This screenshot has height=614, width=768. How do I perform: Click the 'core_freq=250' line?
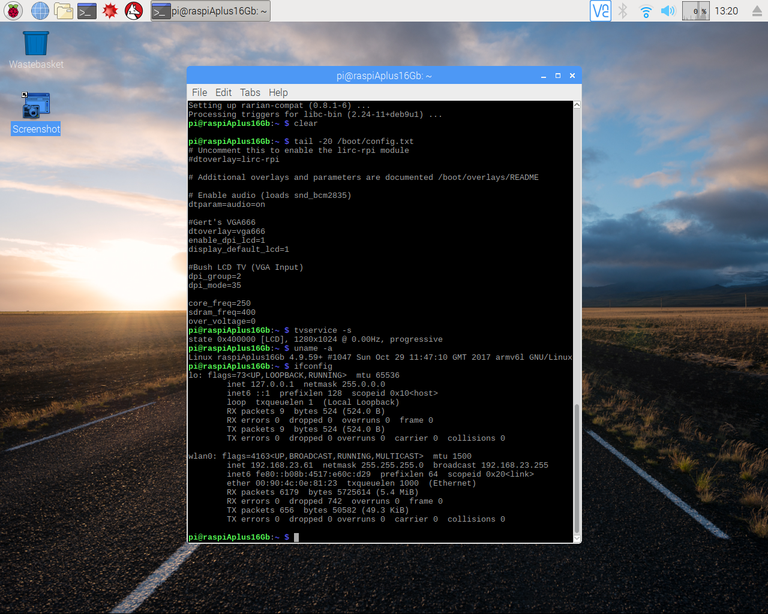pos(219,303)
